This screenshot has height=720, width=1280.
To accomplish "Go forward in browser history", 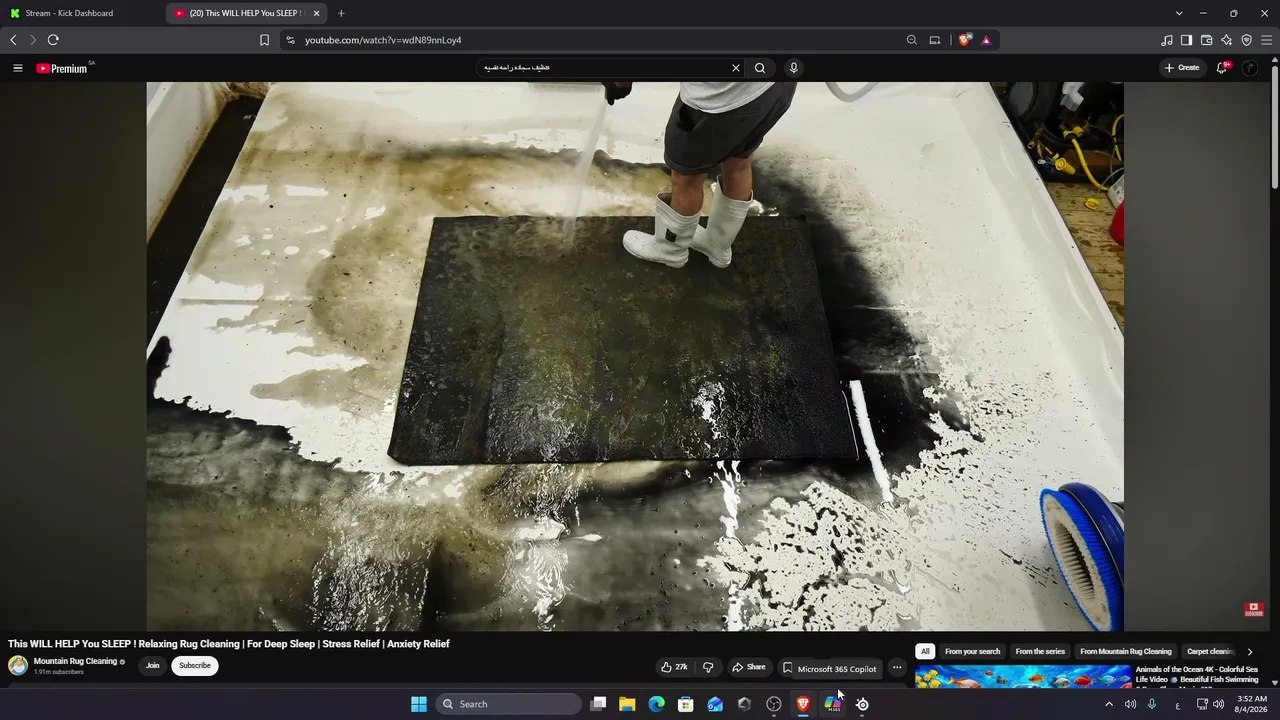I will coord(32,40).
